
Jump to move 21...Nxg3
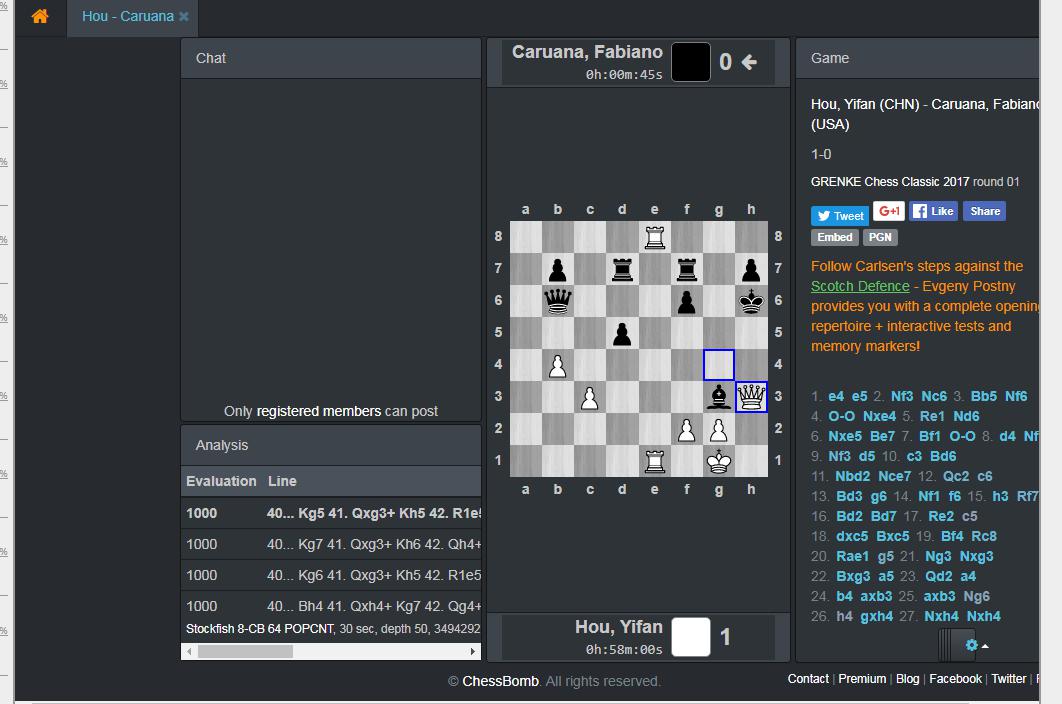tap(977, 556)
